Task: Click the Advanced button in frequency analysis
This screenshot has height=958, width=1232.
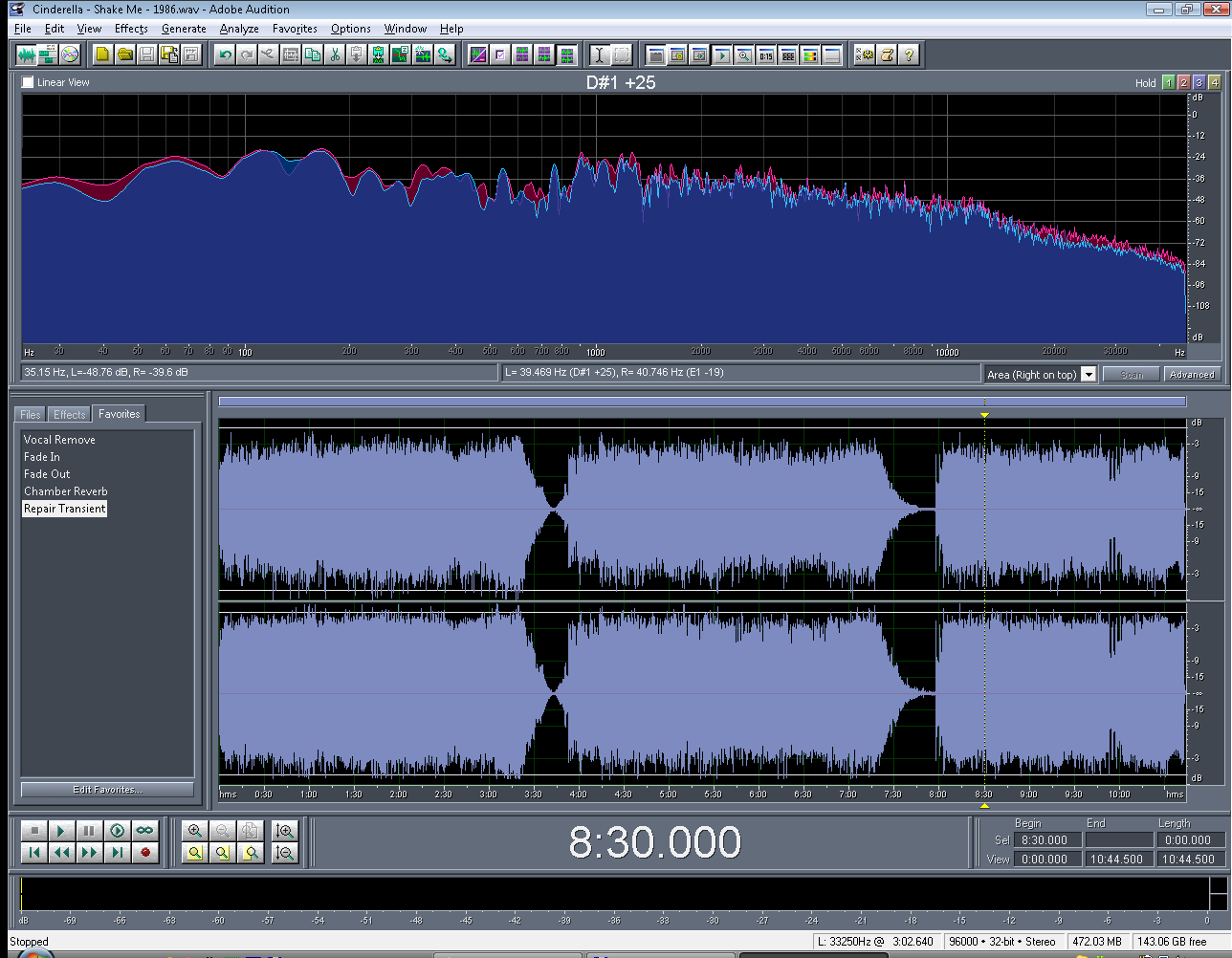Action: [x=1192, y=374]
